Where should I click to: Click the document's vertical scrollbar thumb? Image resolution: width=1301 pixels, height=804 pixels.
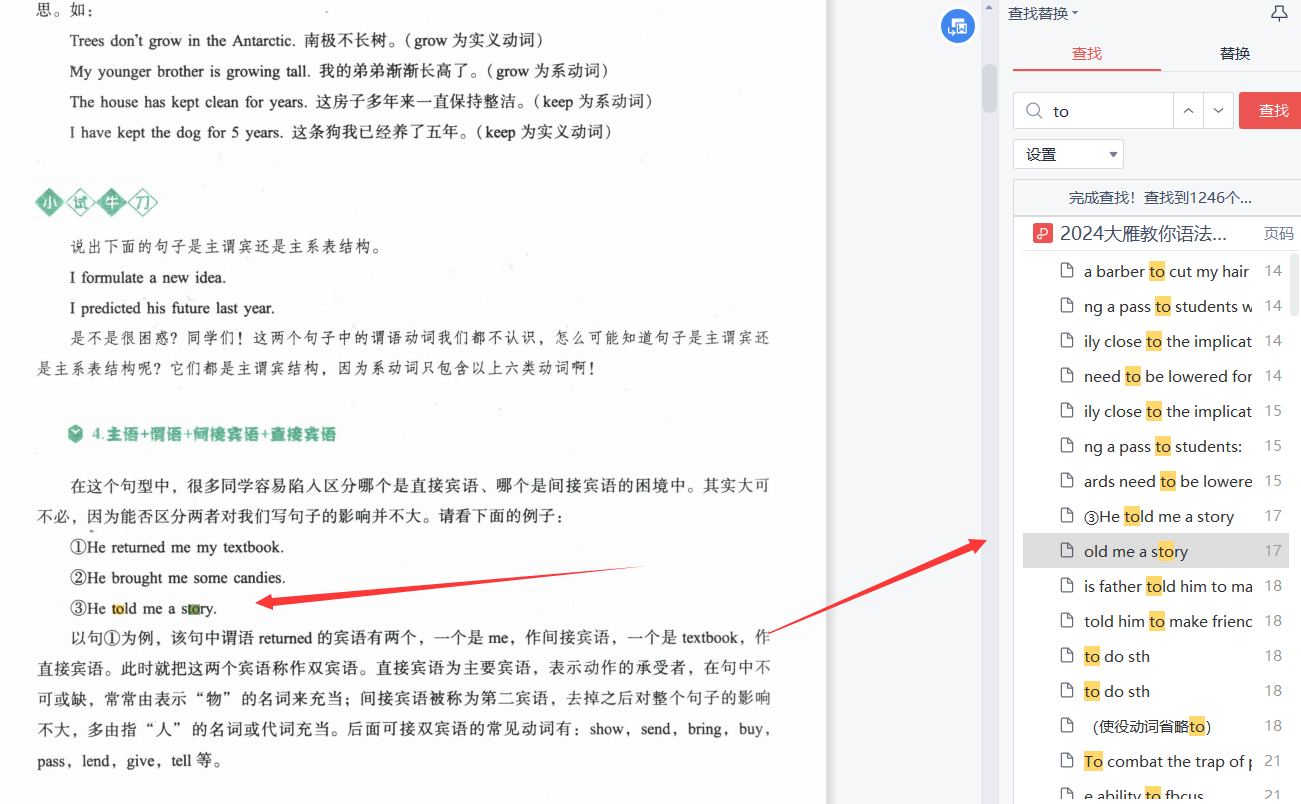click(989, 88)
